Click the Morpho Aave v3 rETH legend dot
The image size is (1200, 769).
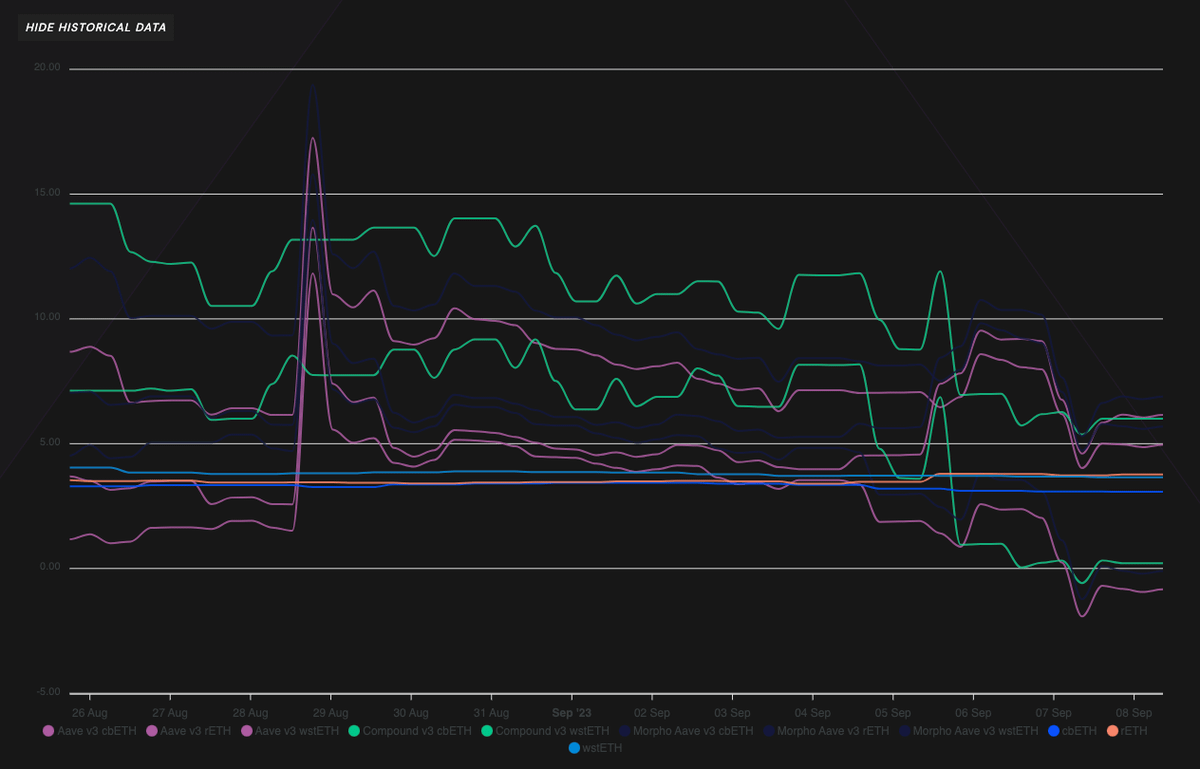click(x=770, y=731)
